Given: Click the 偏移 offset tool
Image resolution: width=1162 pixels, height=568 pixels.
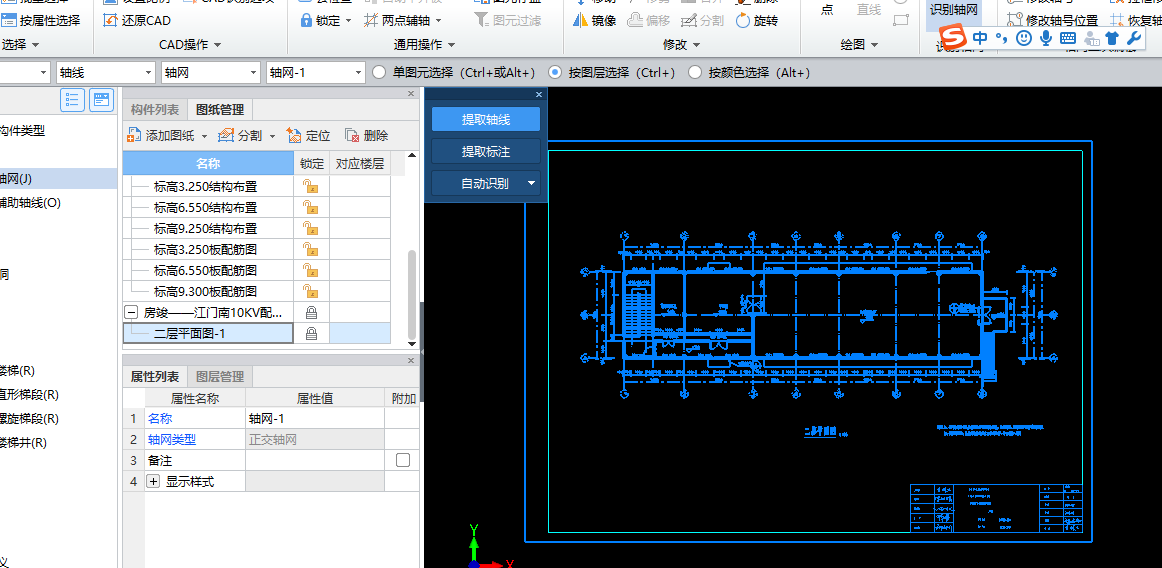Looking at the screenshot, I should [x=648, y=21].
